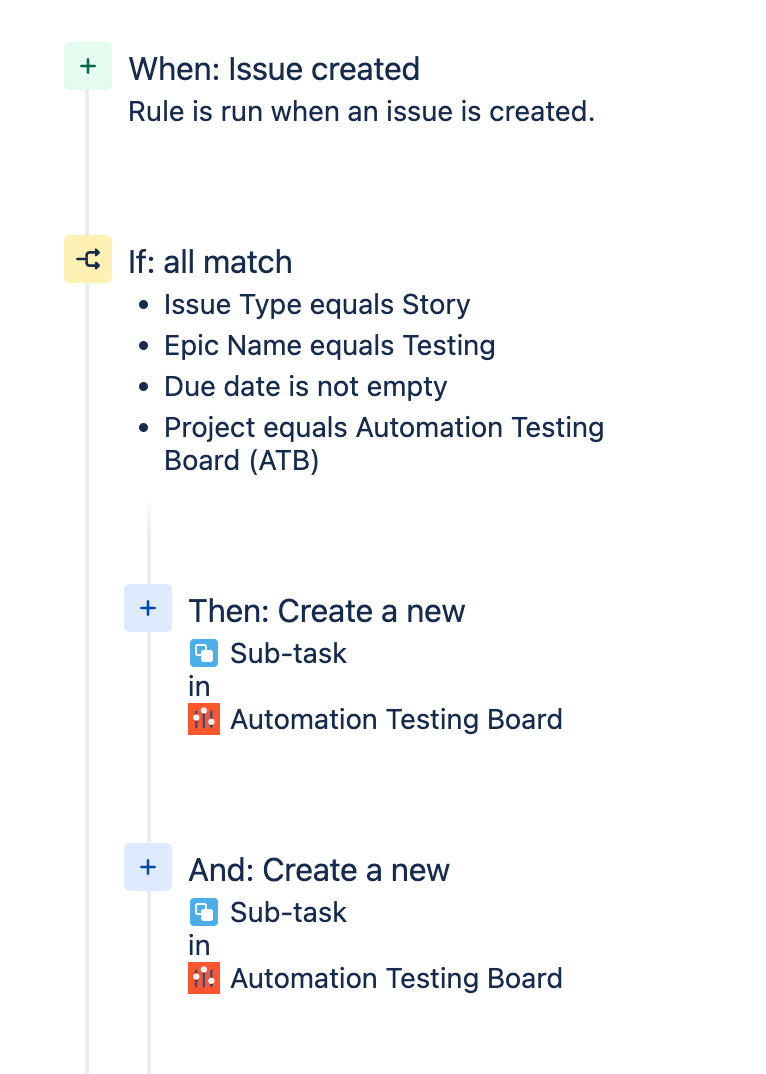Click the blue plus icon beside Then action
766x1074 pixels.
click(x=148, y=608)
